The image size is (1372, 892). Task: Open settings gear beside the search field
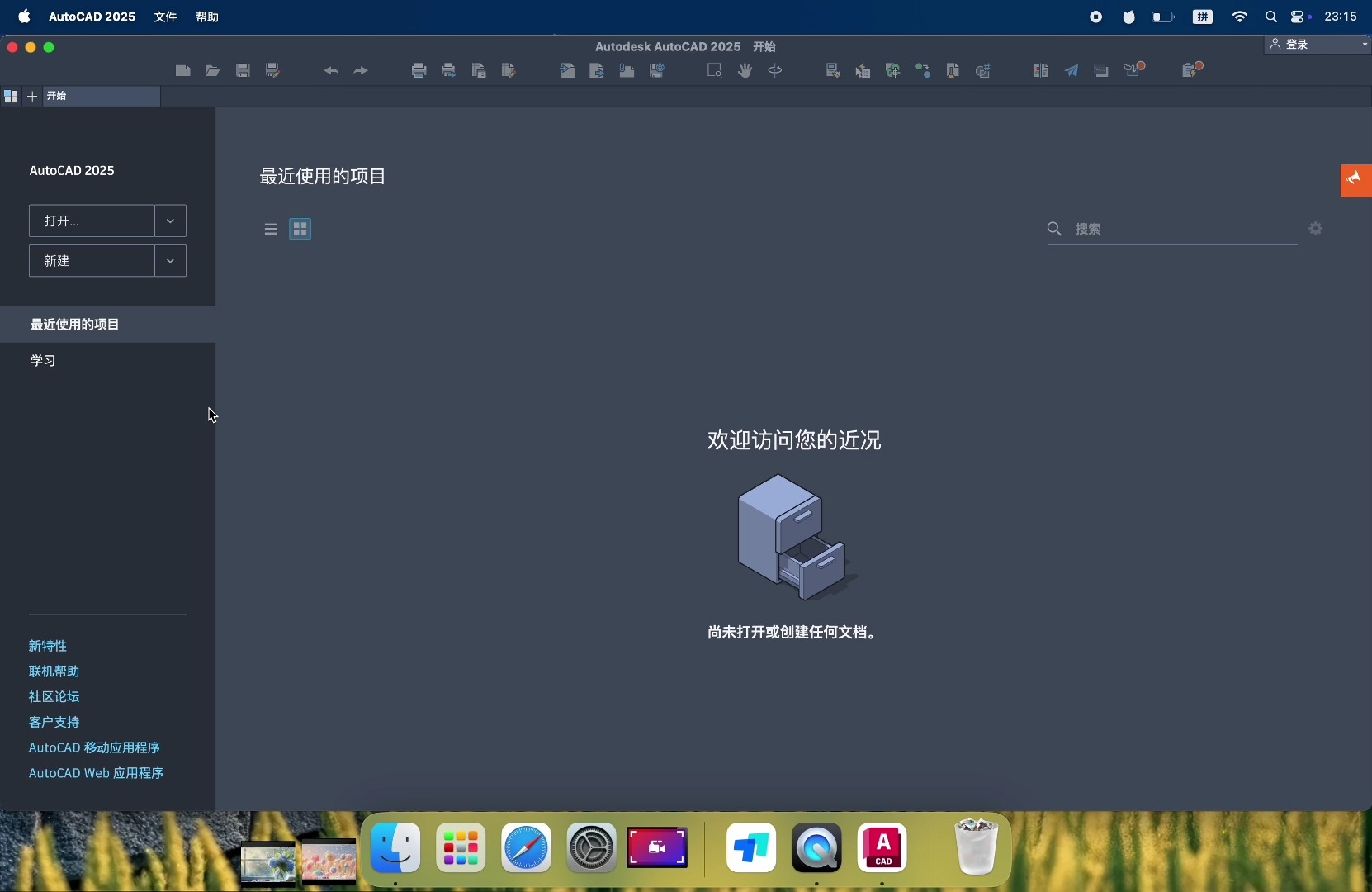1317,229
